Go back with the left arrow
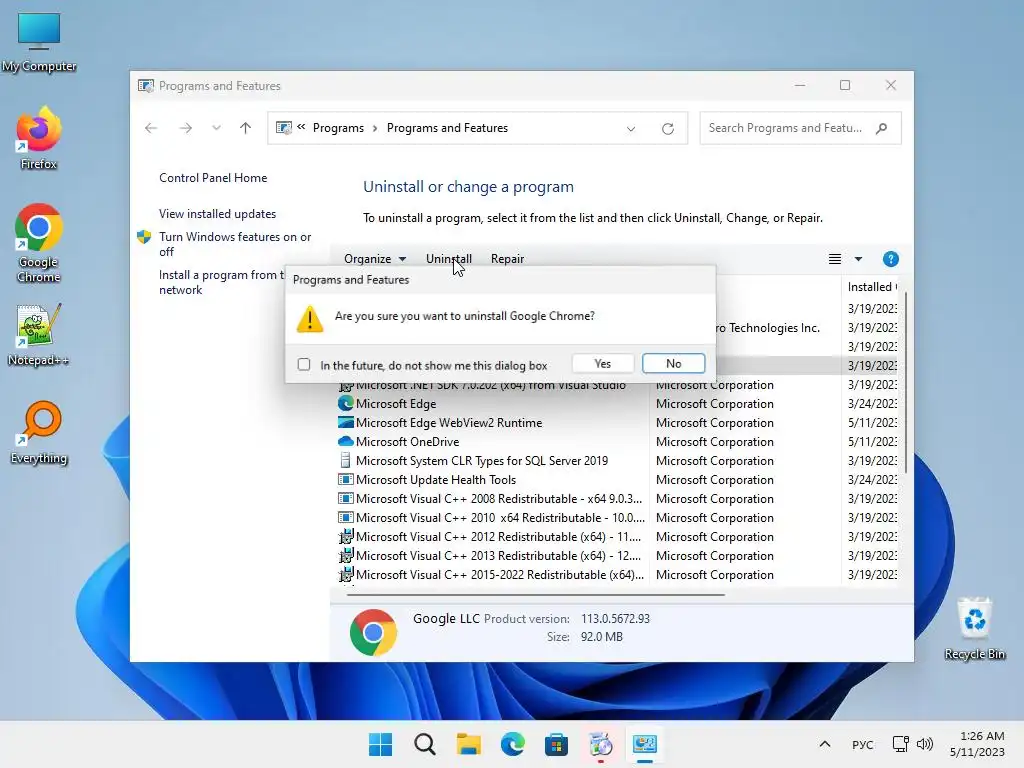Screen dimensions: 1024x768 click(151, 128)
